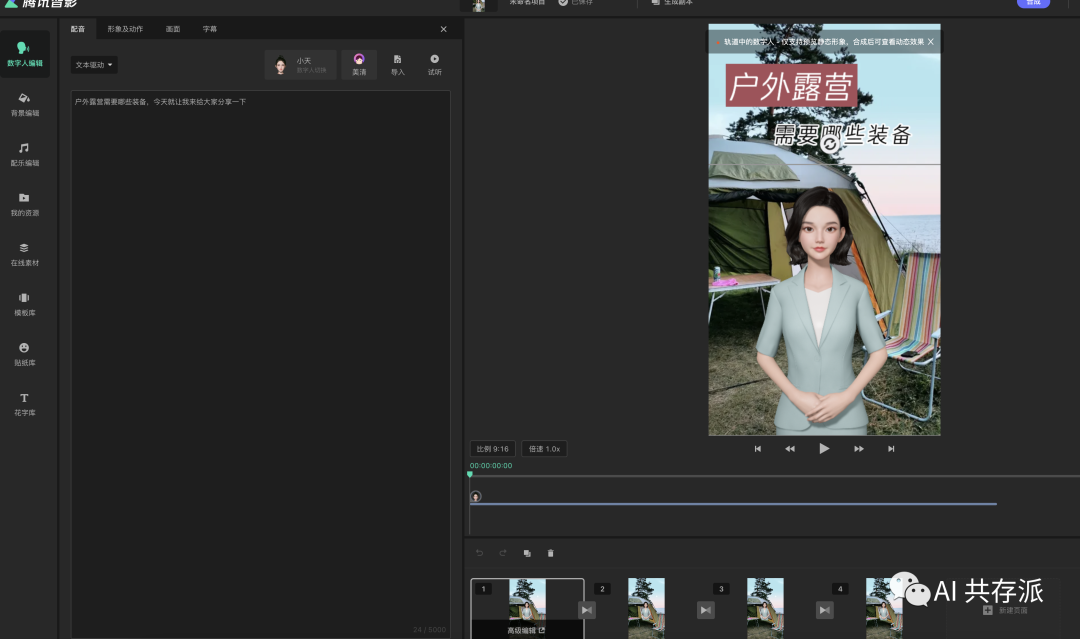Switch to the 形象及动作 tab
The height and width of the screenshot is (639, 1080).
(125, 29)
